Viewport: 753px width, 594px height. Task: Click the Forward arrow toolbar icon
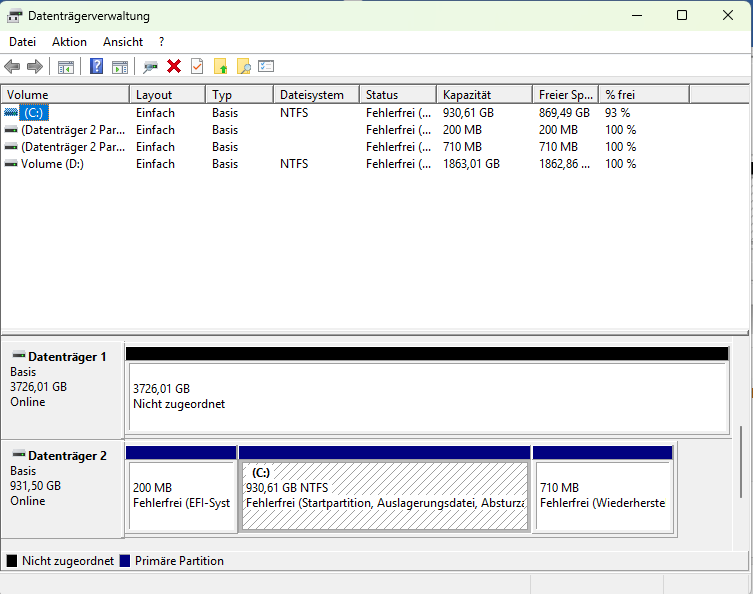(x=35, y=66)
